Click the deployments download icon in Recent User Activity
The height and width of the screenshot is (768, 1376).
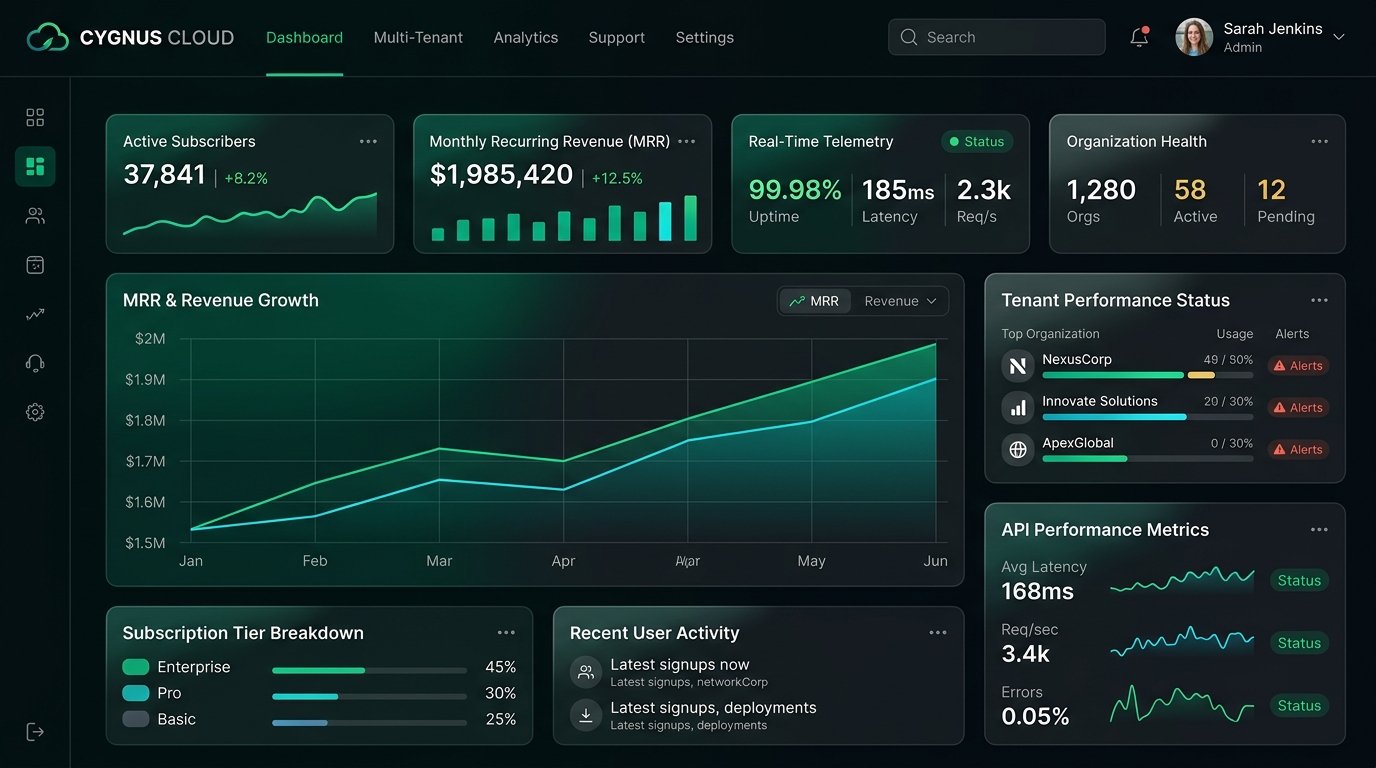[586, 715]
